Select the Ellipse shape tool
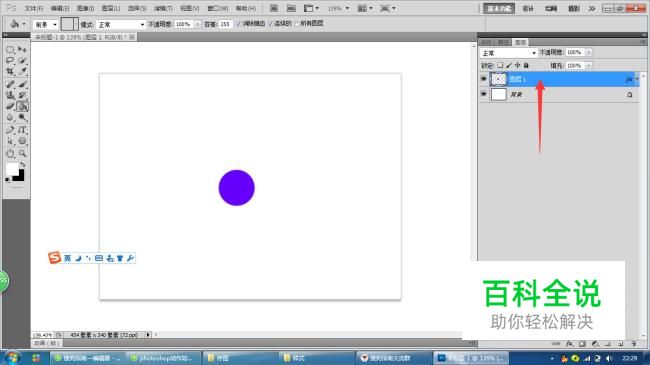The height and width of the screenshot is (365, 650). [22, 141]
